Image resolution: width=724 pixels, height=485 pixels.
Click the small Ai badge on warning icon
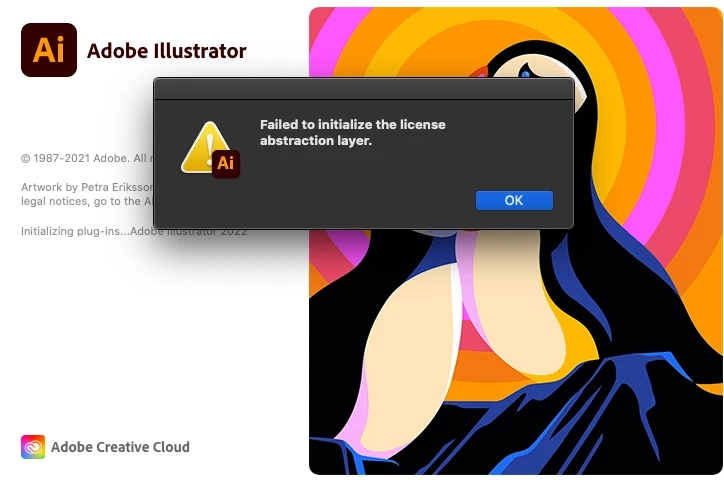(226, 163)
